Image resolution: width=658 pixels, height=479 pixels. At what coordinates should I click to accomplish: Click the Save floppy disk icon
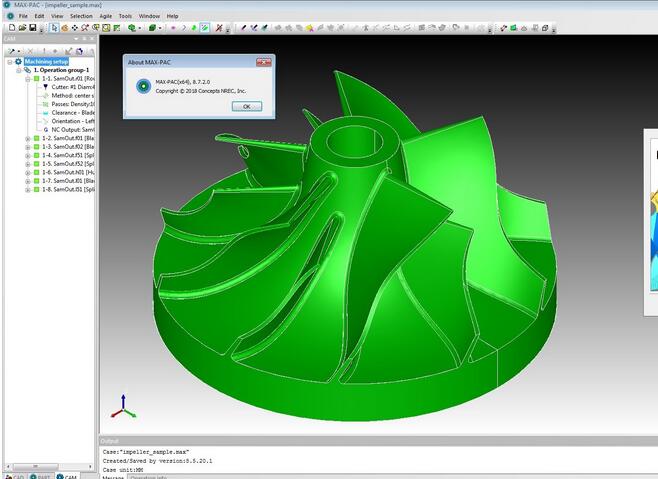click(x=32, y=28)
